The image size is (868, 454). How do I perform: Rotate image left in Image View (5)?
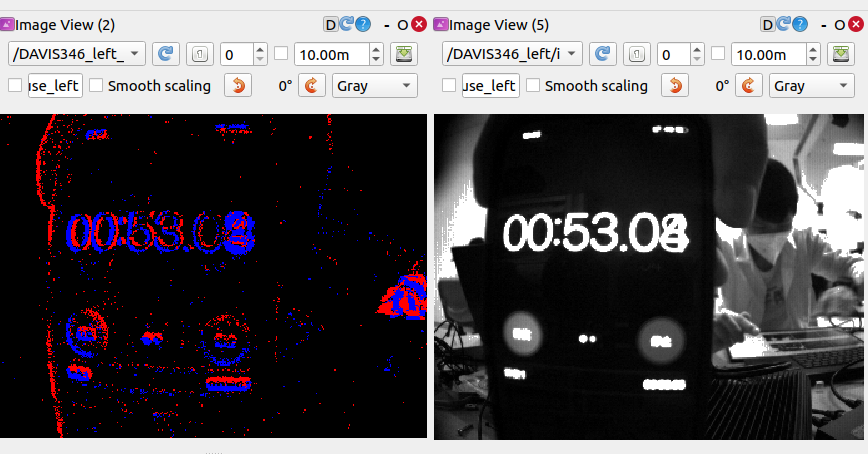pyautogui.click(x=675, y=86)
